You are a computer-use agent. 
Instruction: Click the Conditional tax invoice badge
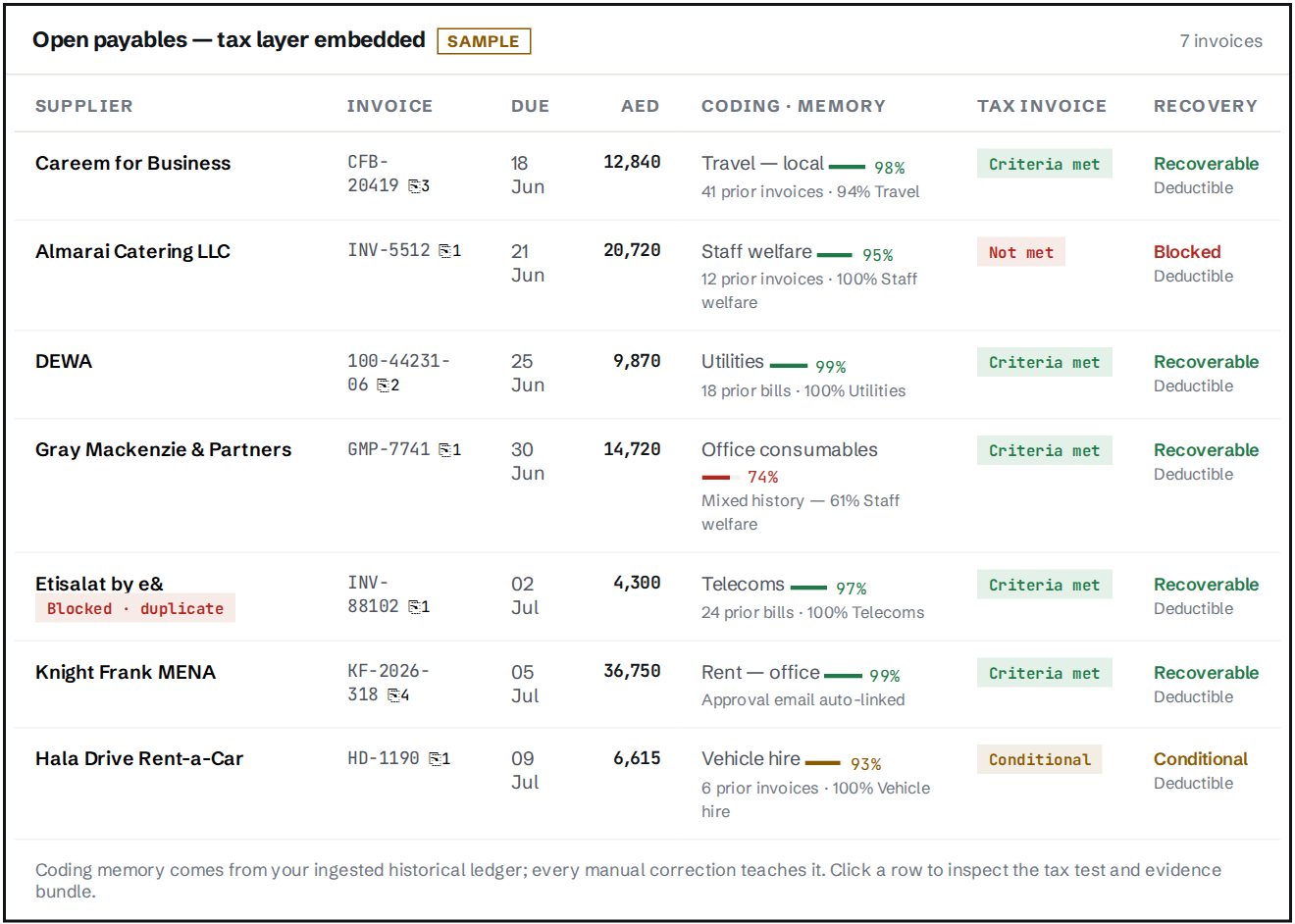(1039, 760)
